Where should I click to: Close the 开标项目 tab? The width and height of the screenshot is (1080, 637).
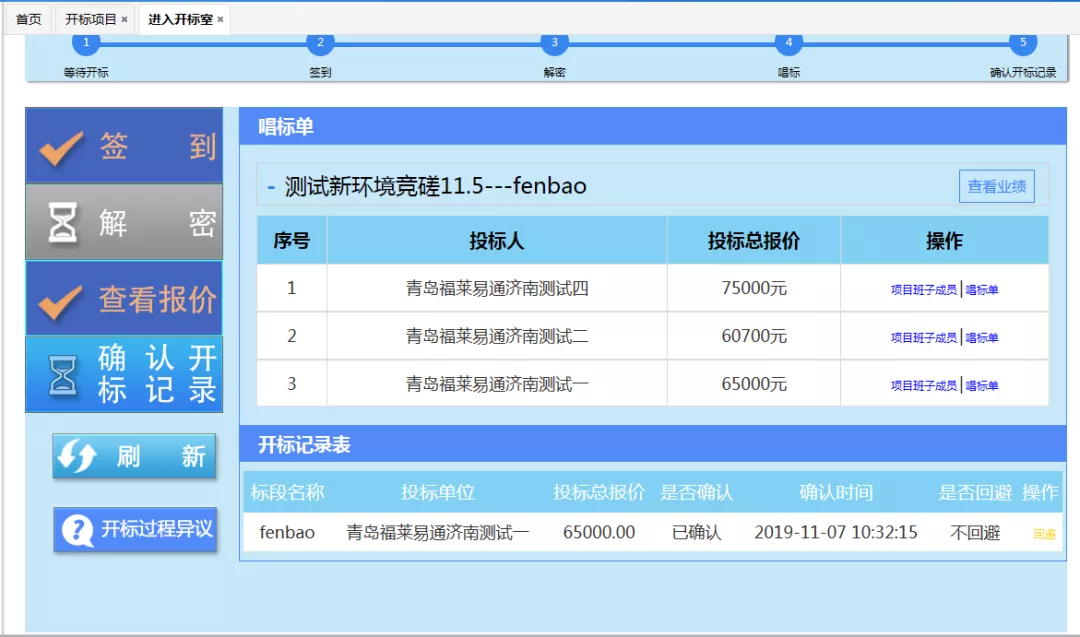(x=124, y=19)
